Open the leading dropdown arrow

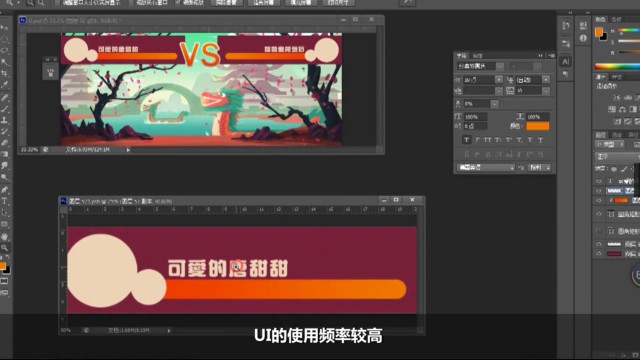click(546, 80)
